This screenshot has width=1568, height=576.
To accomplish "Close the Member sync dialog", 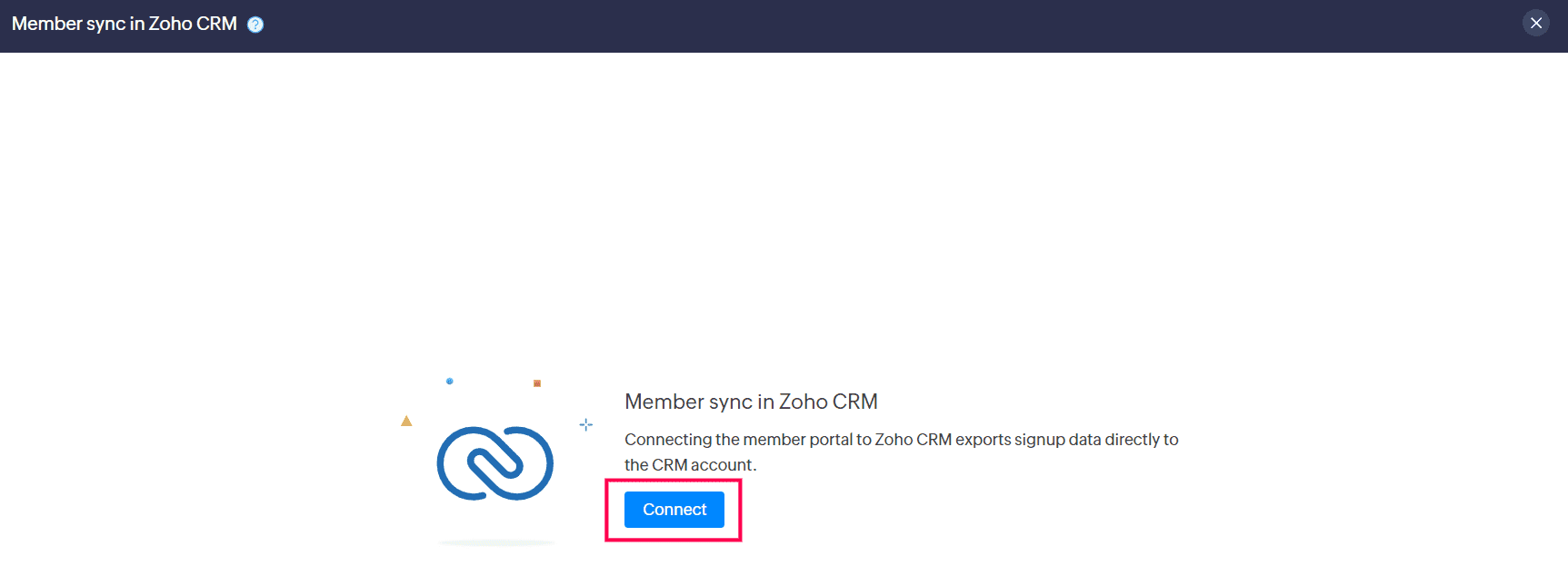I will tap(1536, 23).
